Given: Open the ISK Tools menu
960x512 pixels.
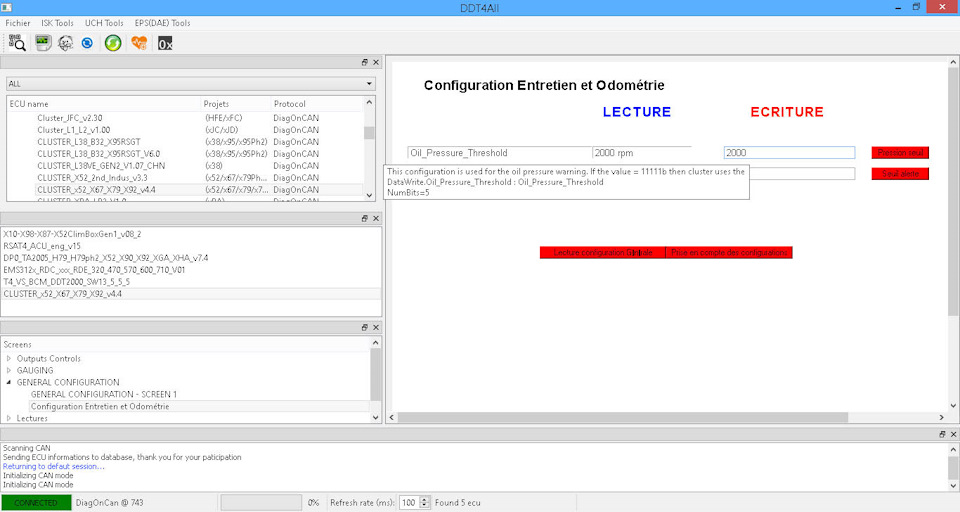Looking at the screenshot, I should tap(57, 23).
